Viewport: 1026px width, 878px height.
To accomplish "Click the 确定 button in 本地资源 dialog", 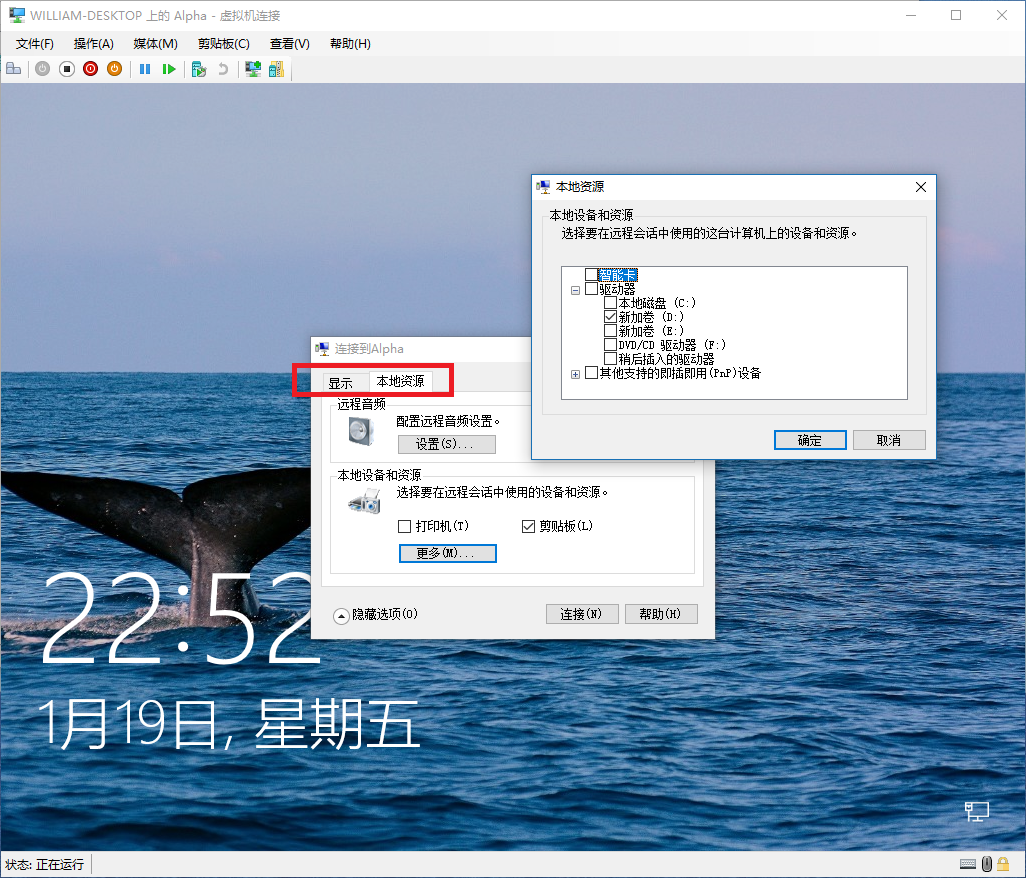I will pyautogui.click(x=810, y=439).
